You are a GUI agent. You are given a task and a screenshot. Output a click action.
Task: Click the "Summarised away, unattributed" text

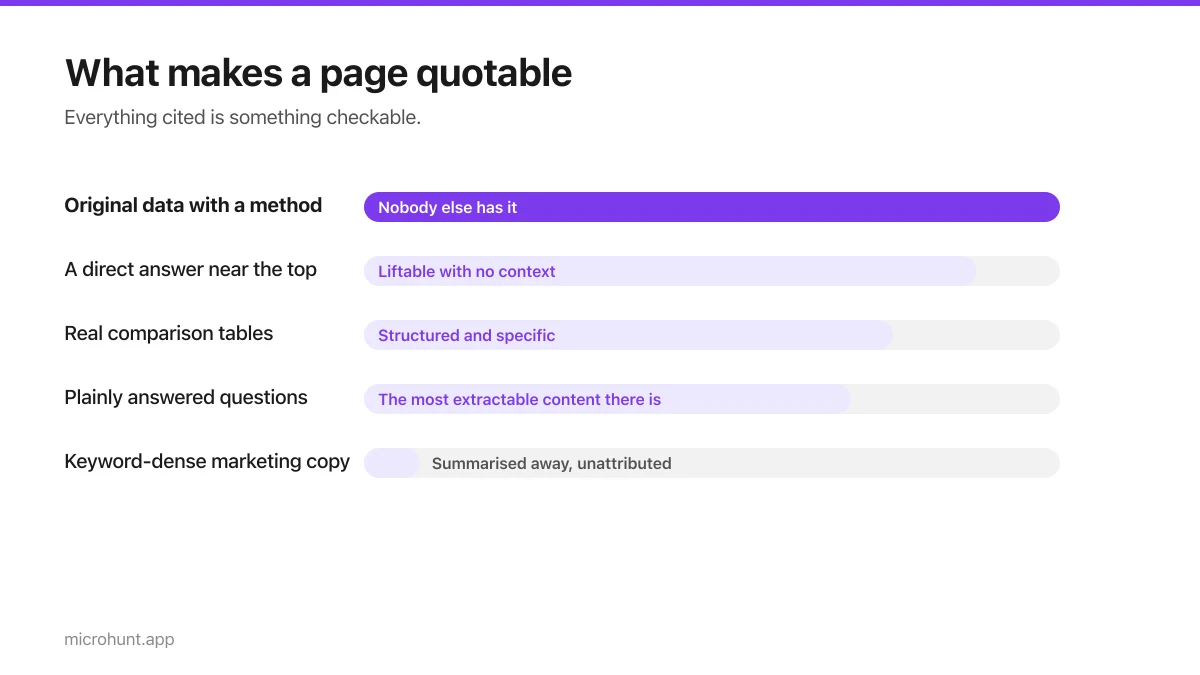[x=551, y=463]
